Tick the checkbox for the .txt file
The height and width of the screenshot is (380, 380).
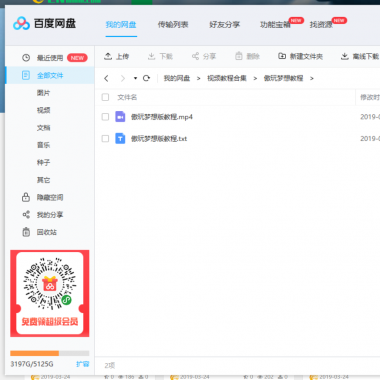point(105,138)
